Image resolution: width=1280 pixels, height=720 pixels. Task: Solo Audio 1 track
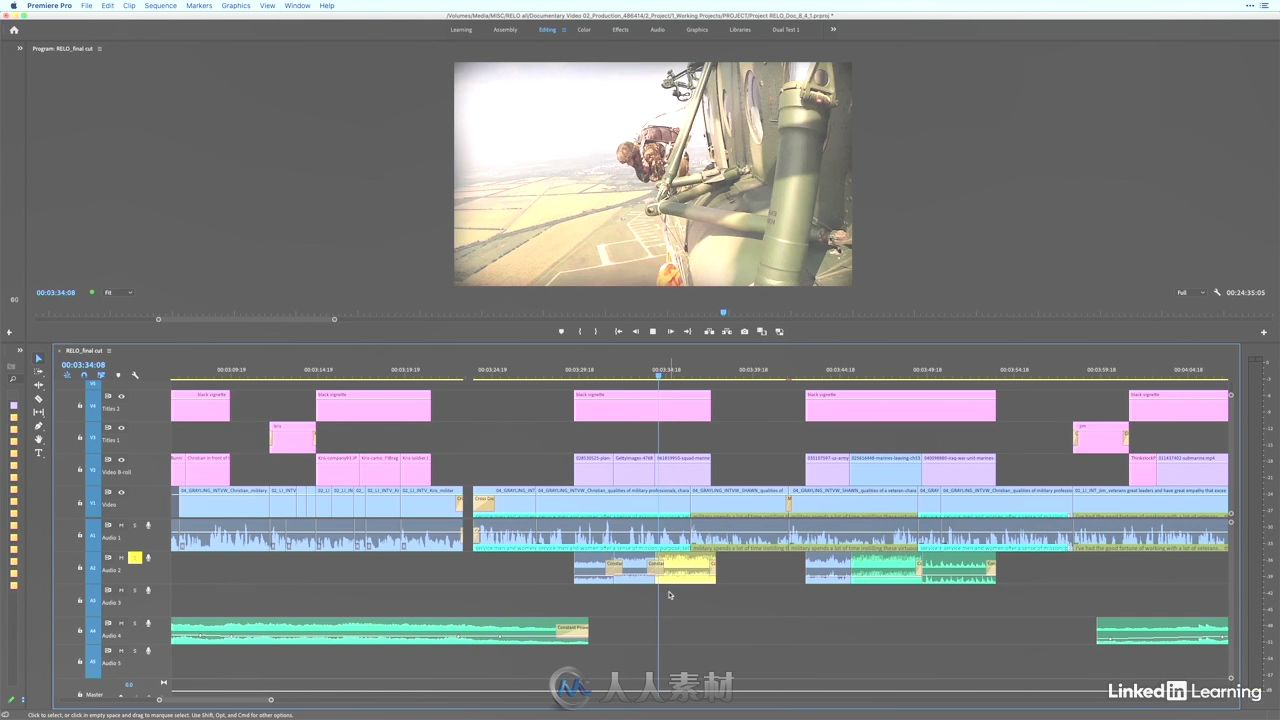coord(135,525)
